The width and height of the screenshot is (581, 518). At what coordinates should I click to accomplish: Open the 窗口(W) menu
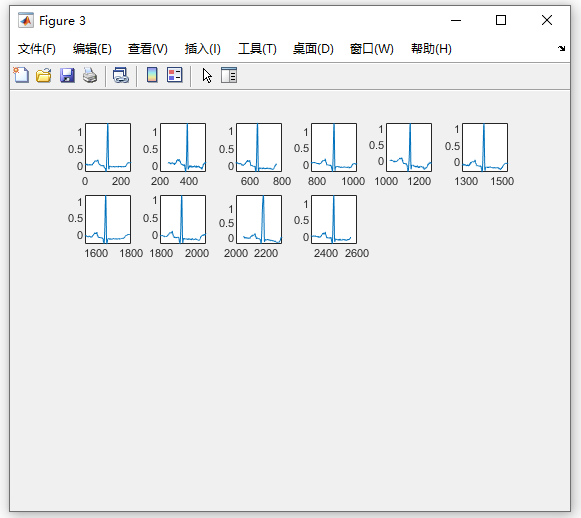click(372, 49)
